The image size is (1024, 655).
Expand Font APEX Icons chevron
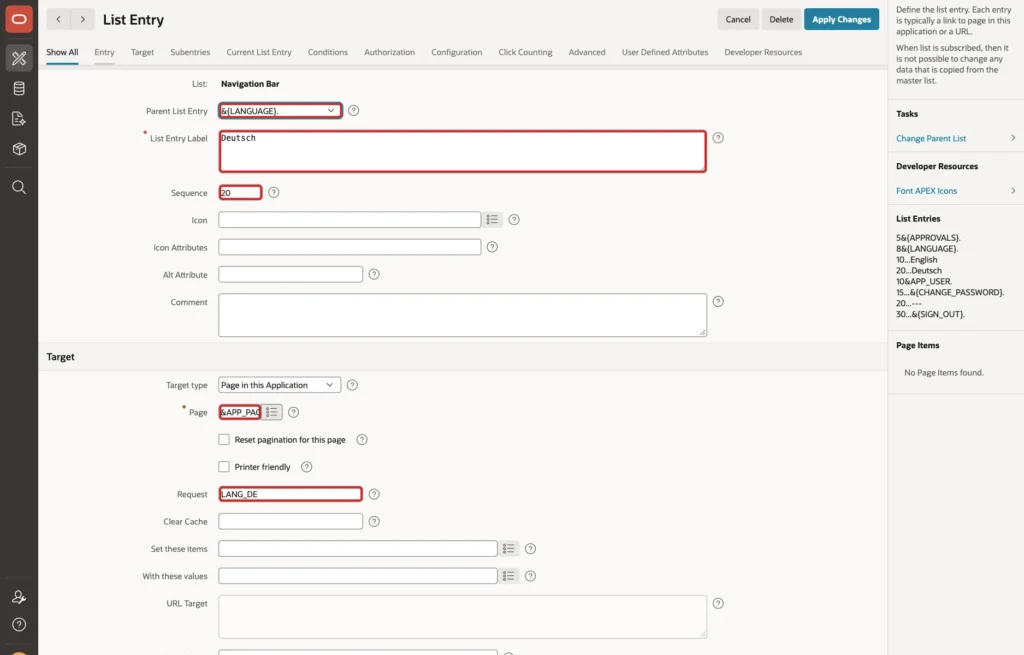point(1013,191)
